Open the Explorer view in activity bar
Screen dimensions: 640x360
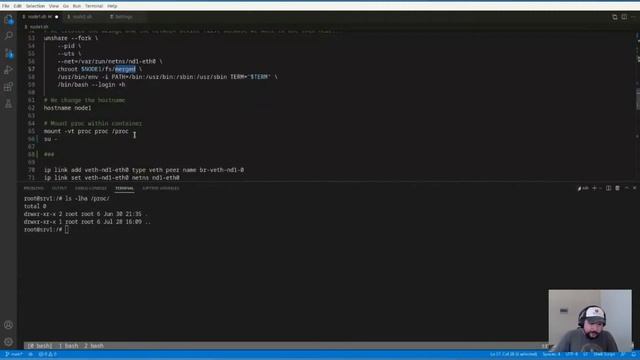tap(8, 20)
